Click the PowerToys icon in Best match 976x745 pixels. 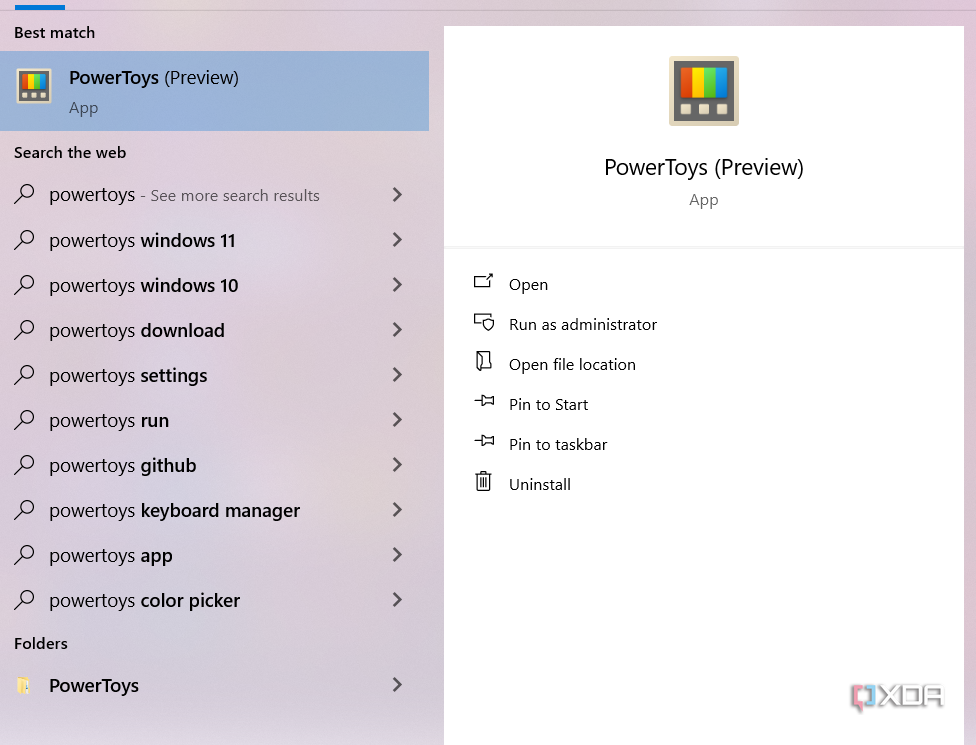34,86
